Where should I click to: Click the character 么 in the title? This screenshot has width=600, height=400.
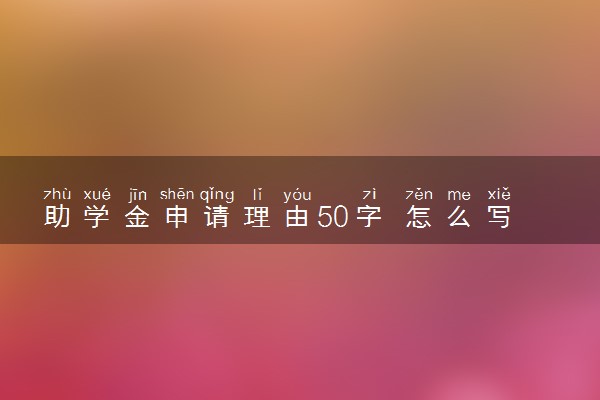click(459, 216)
